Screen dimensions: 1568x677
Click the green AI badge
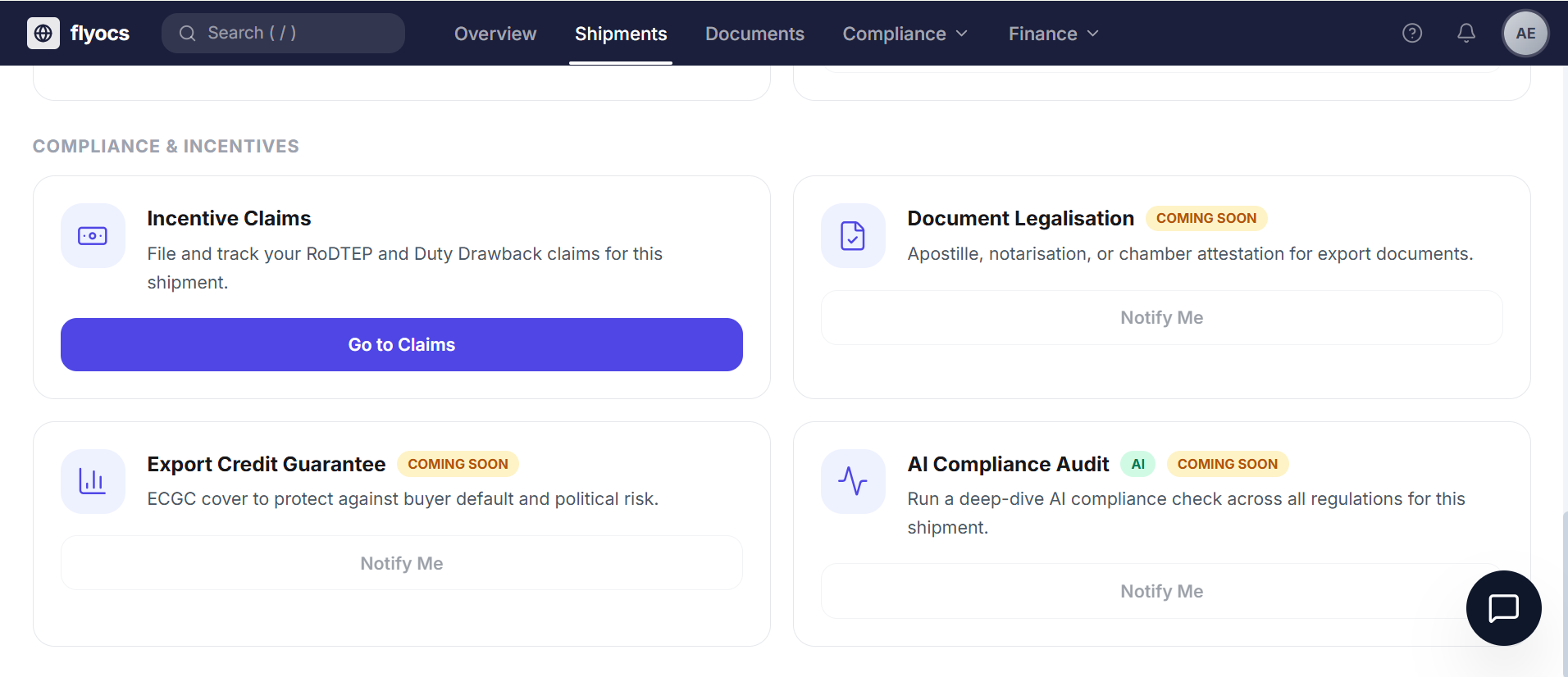pos(1138,464)
